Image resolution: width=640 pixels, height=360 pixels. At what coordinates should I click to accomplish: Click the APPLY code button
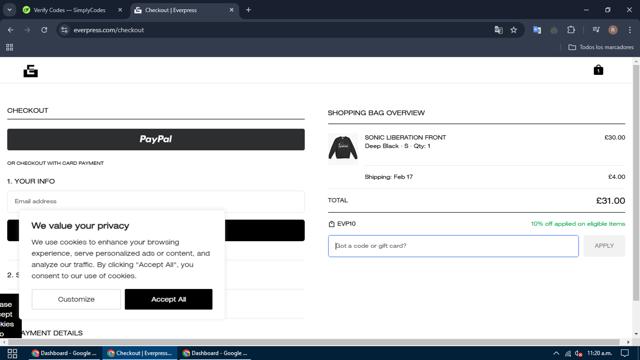(604, 246)
